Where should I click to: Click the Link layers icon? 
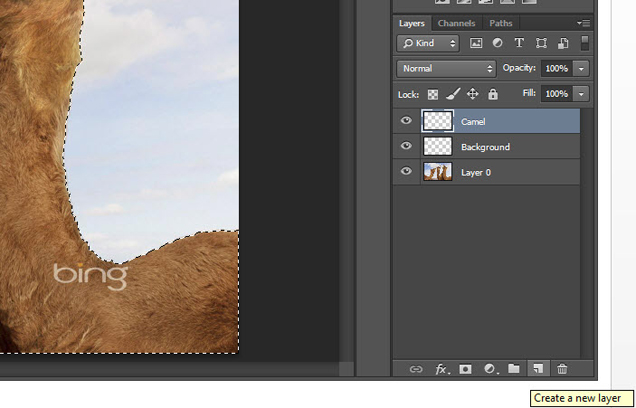click(x=416, y=369)
